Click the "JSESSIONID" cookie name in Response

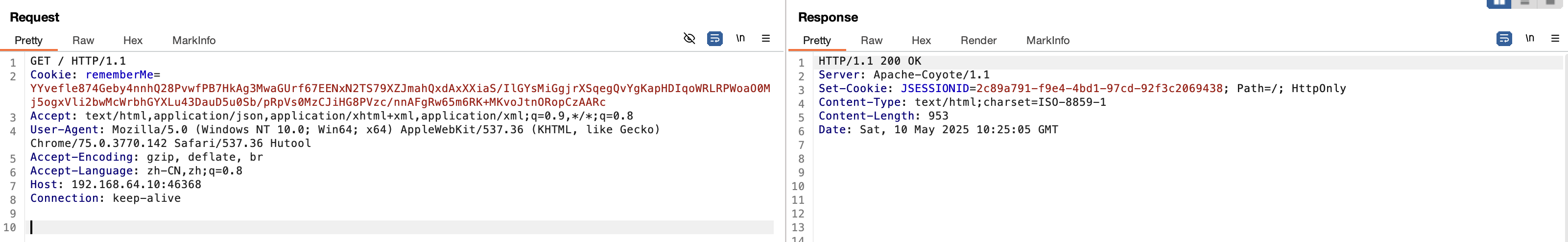934,88
